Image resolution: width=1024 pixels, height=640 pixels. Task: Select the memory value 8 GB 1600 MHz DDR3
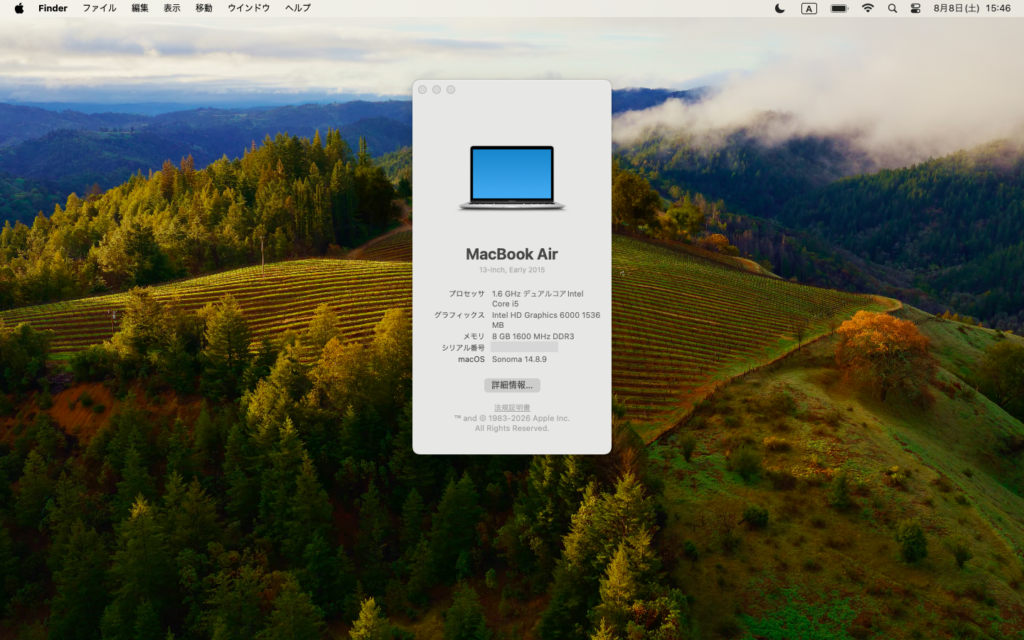pos(533,336)
